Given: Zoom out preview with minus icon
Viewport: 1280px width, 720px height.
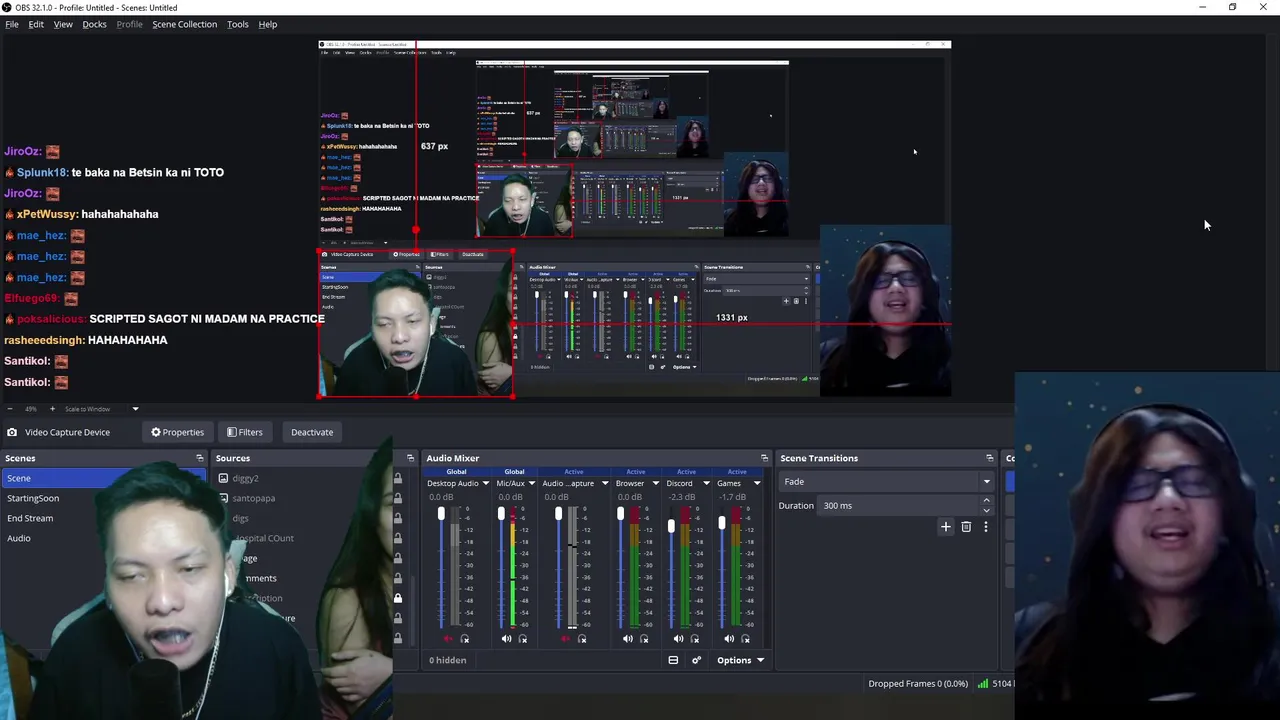Looking at the screenshot, I should [11, 408].
